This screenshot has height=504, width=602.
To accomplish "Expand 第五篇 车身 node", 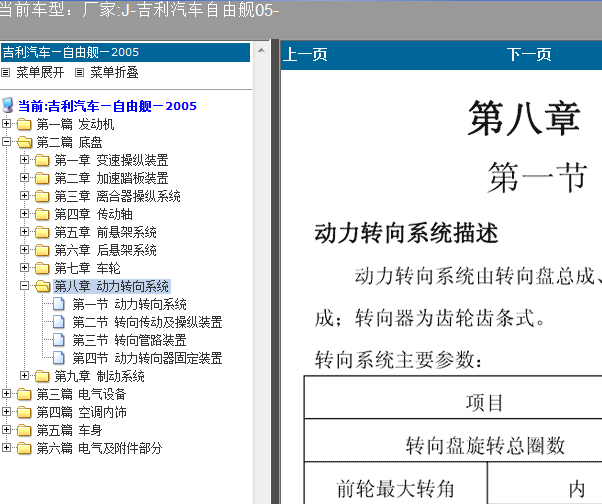I will (6, 430).
